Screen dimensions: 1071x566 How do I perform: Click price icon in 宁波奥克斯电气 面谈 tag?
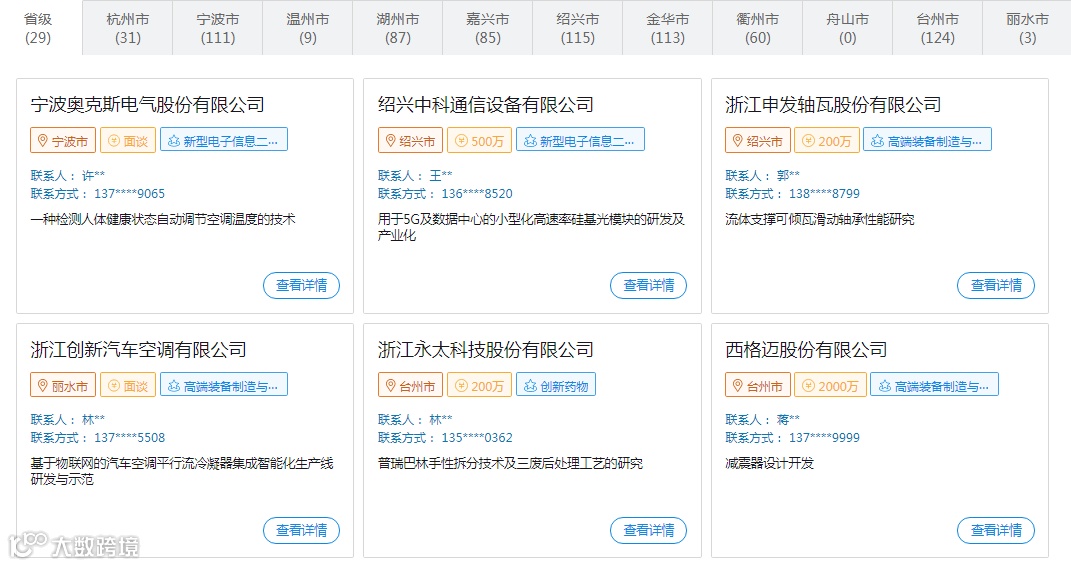[113, 141]
